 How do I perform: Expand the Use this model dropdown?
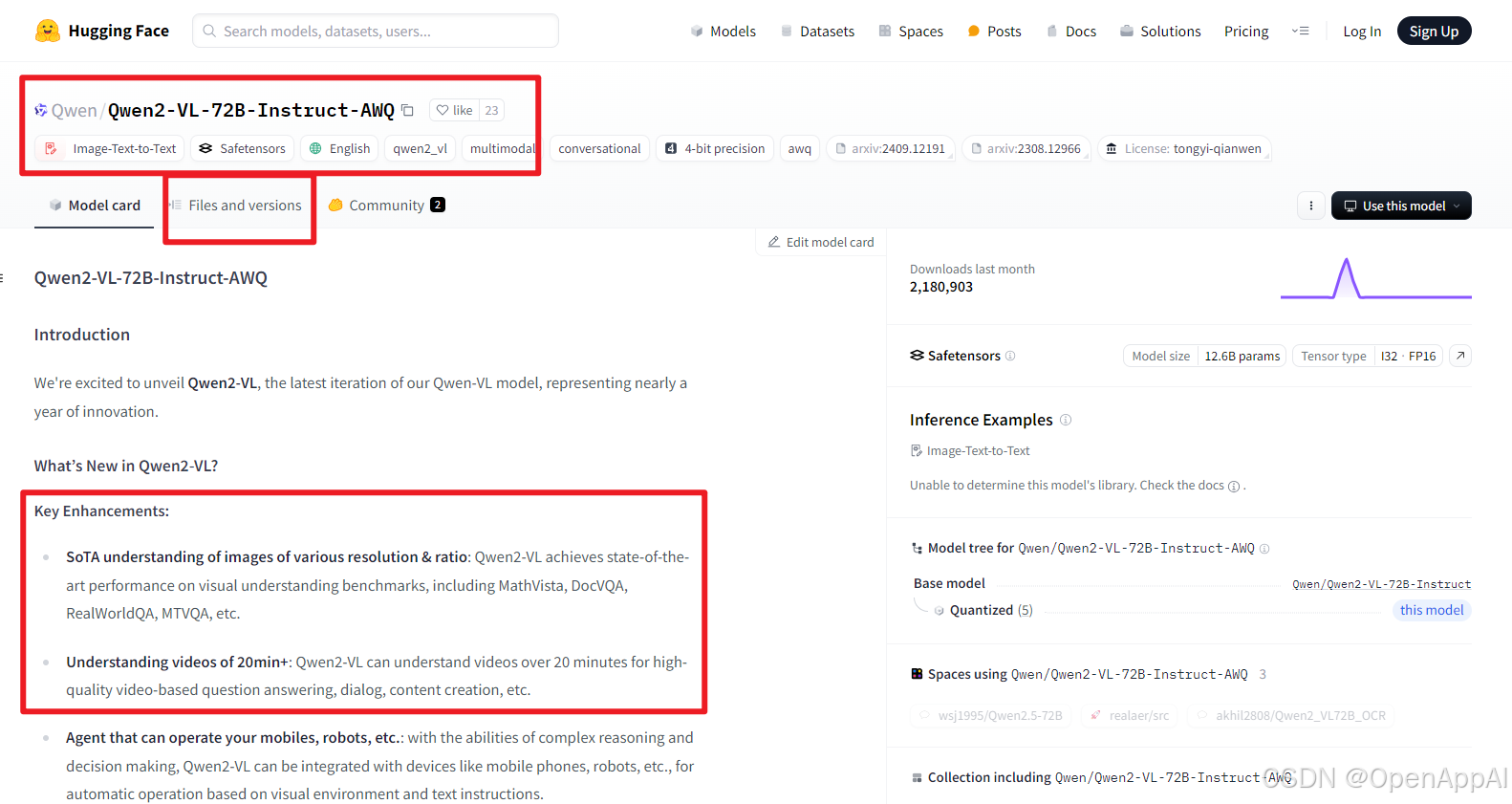[1401, 206]
